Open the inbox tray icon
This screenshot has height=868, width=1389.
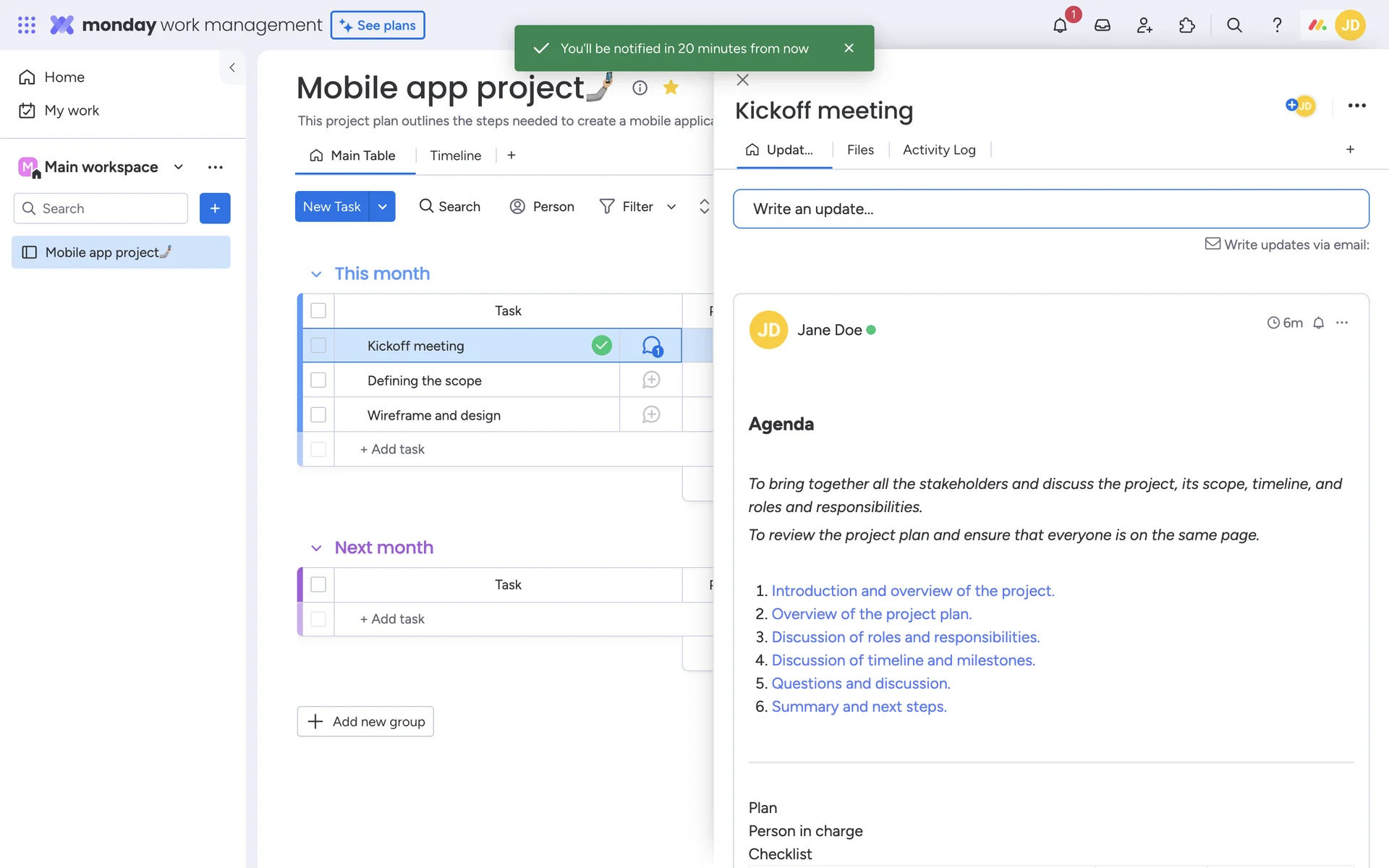pyautogui.click(x=1103, y=25)
